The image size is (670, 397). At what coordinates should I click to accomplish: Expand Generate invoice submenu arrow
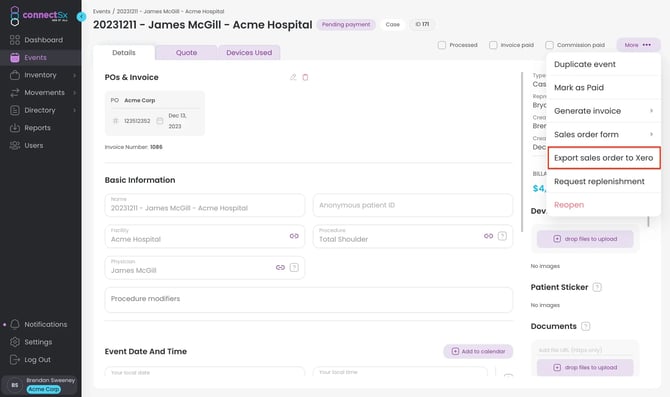pos(651,111)
